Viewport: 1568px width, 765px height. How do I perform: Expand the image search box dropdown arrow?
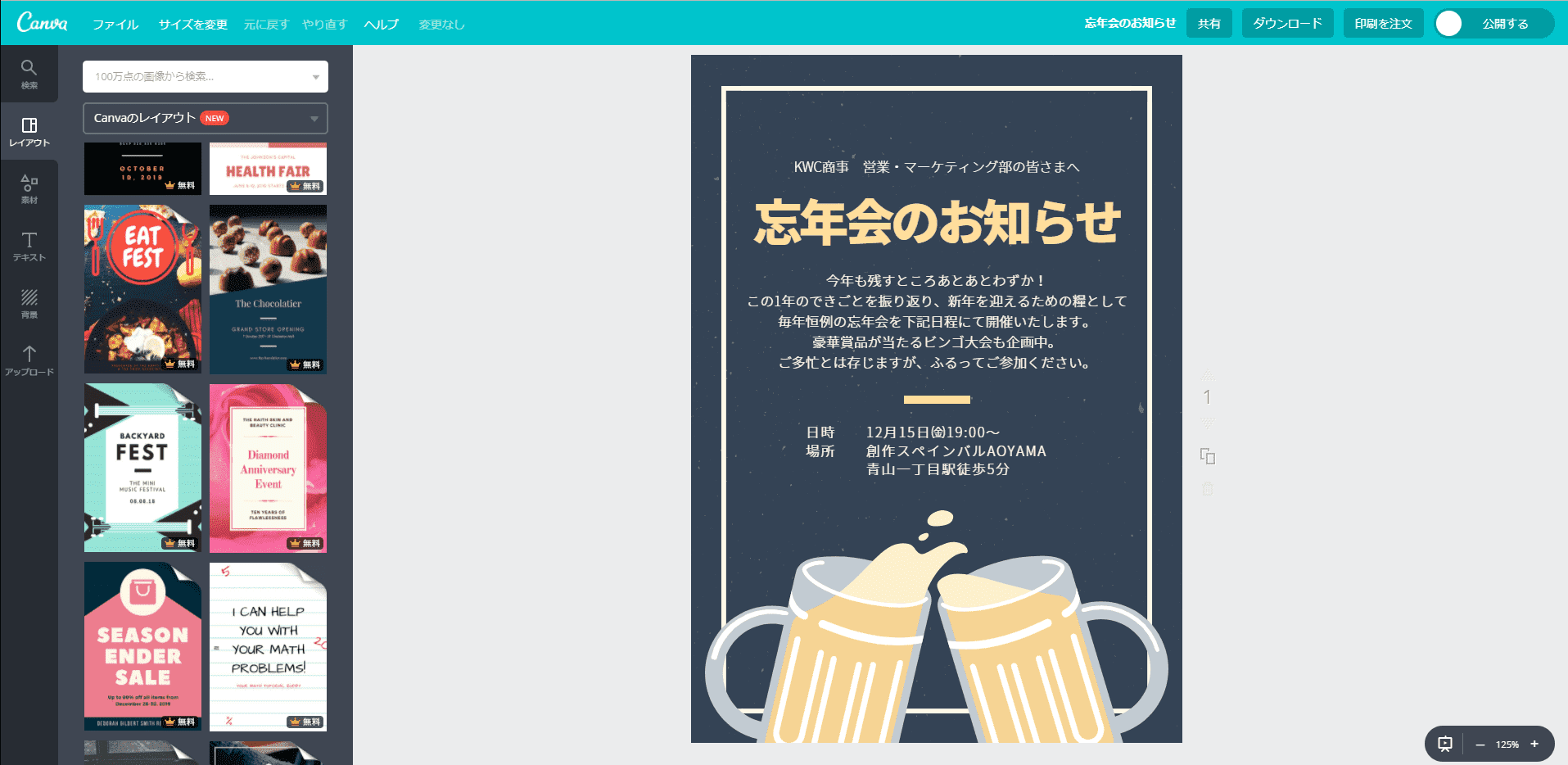coord(316,77)
